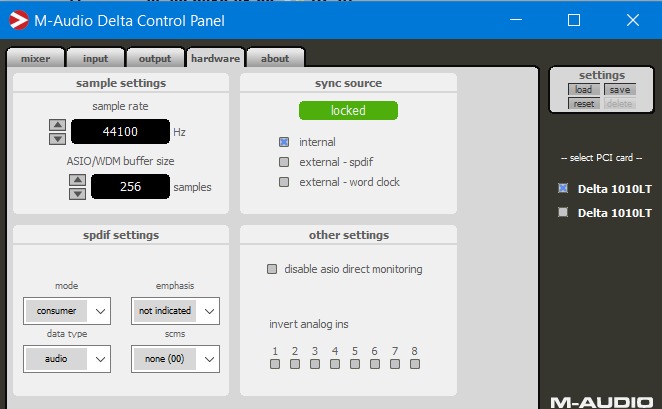
Task: Expand the emphasis not indicated dropdown
Action: pos(175,311)
